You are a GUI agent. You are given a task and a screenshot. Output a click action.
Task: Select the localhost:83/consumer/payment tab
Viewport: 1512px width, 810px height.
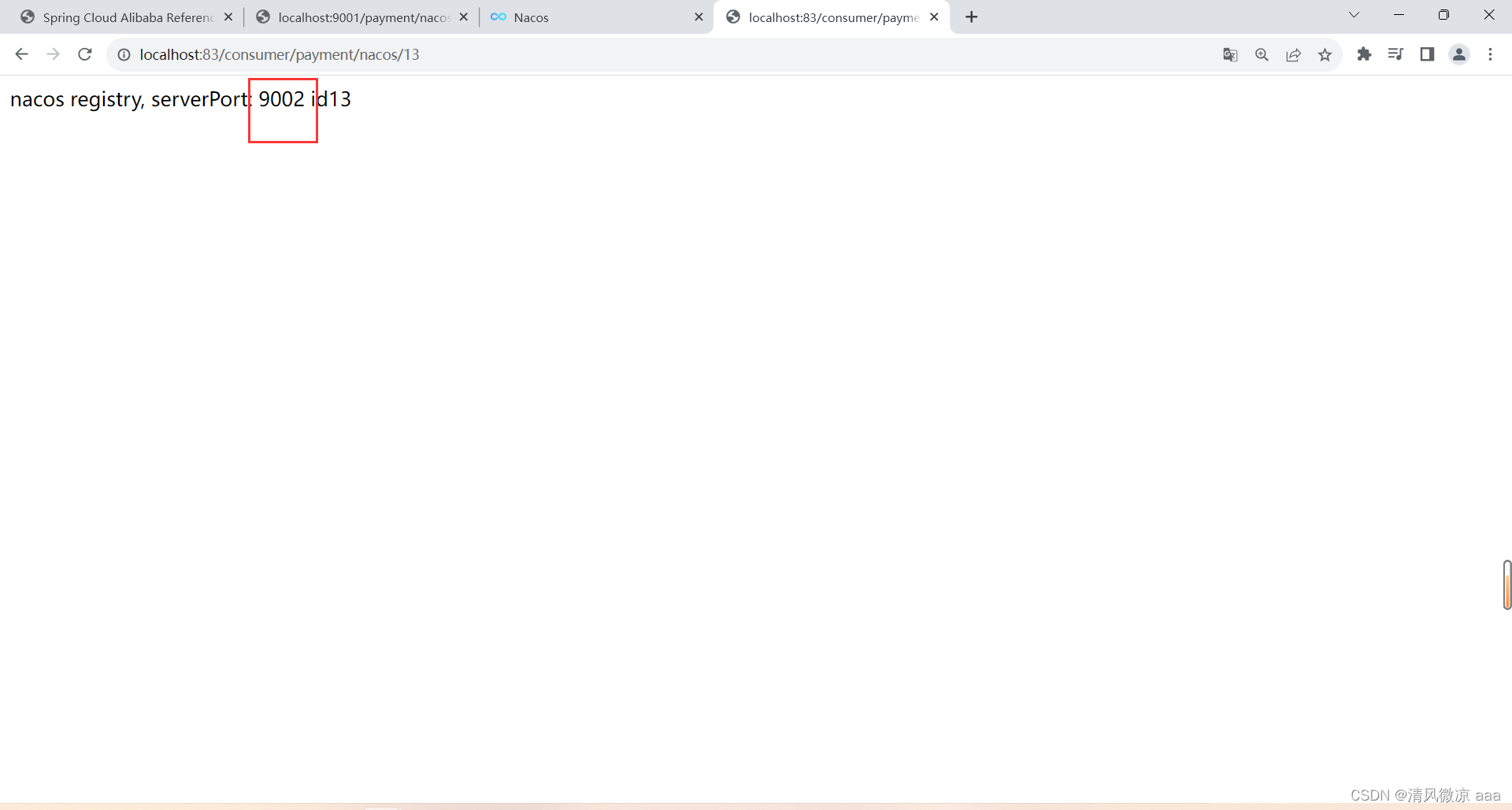coord(832,17)
